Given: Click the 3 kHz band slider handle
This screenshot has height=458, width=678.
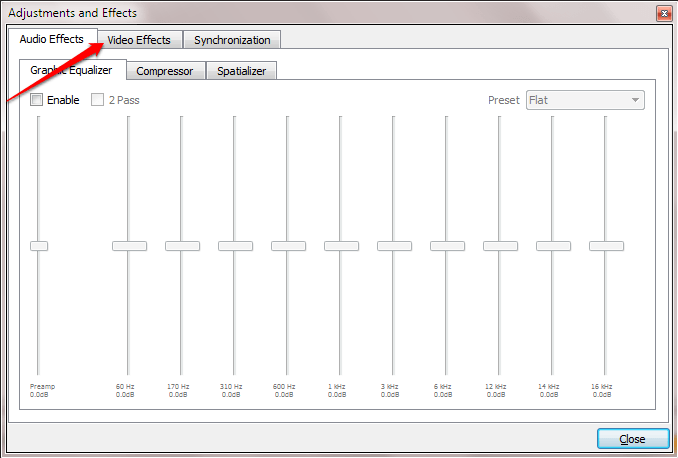Looking at the screenshot, I should (x=394, y=246).
